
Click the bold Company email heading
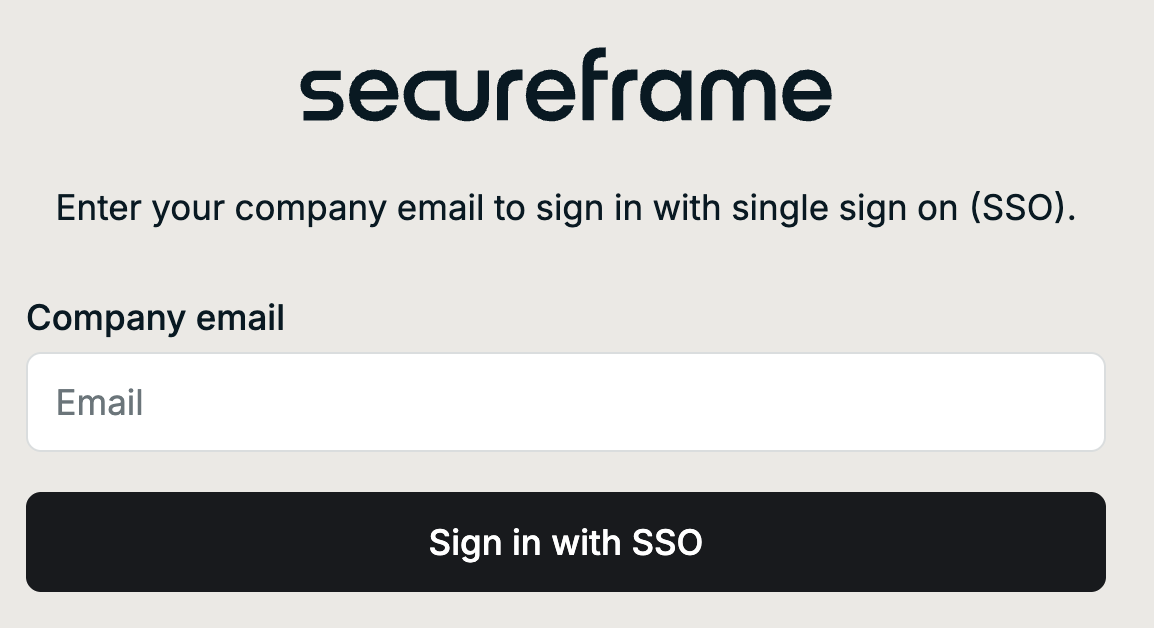[155, 317]
